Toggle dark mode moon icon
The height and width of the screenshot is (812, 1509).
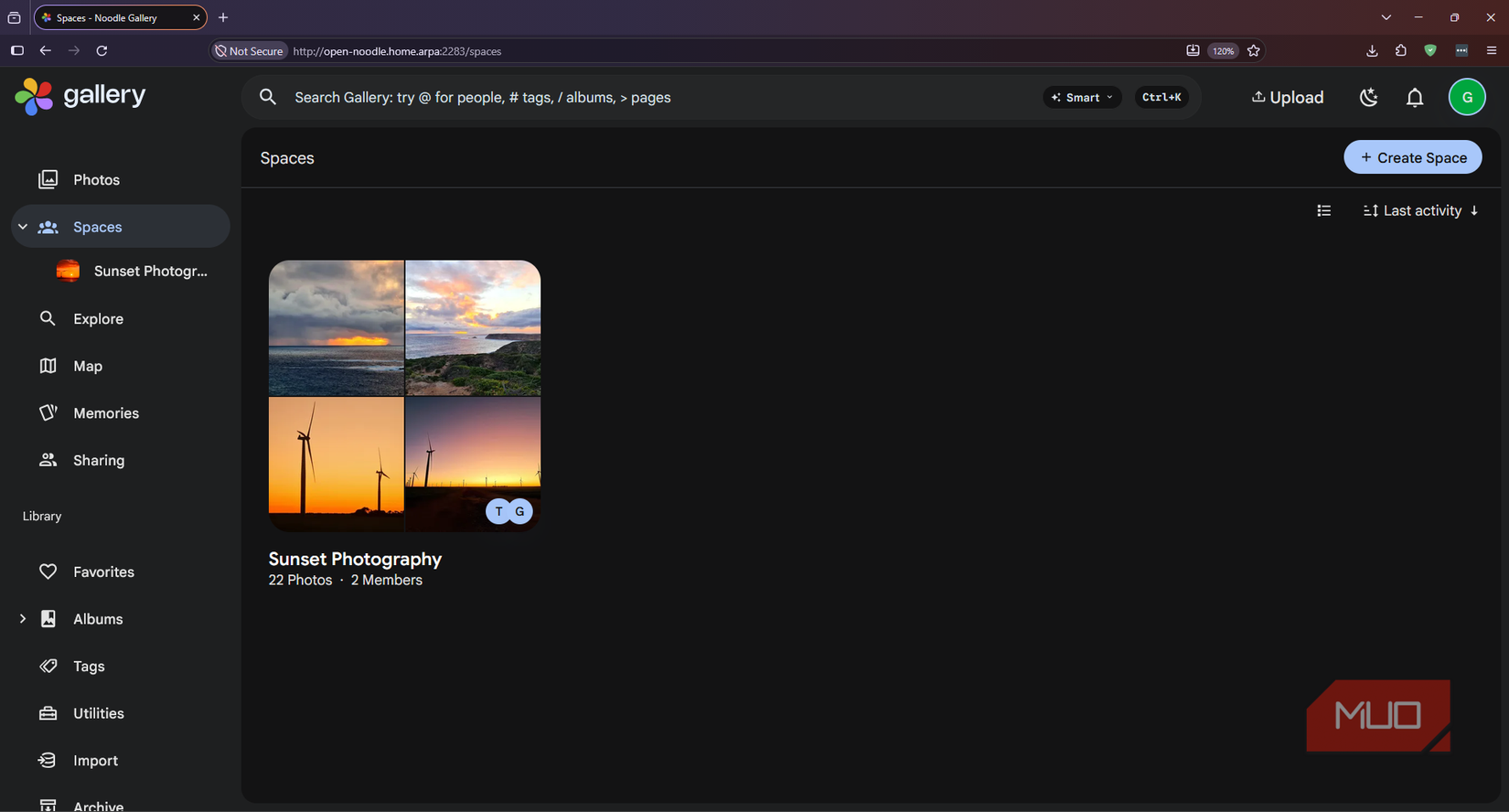pyautogui.click(x=1368, y=97)
